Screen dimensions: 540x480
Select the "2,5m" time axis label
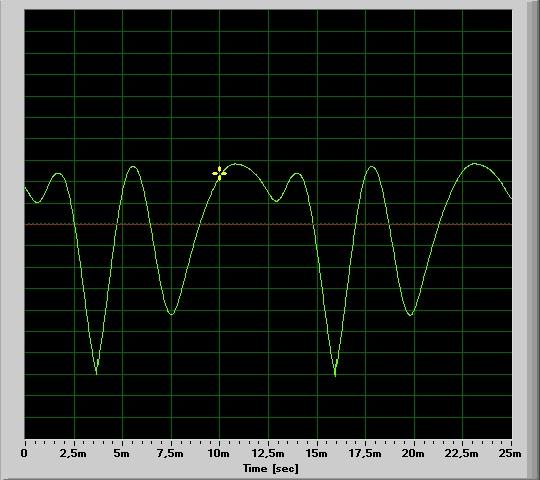click(x=73, y=453)
